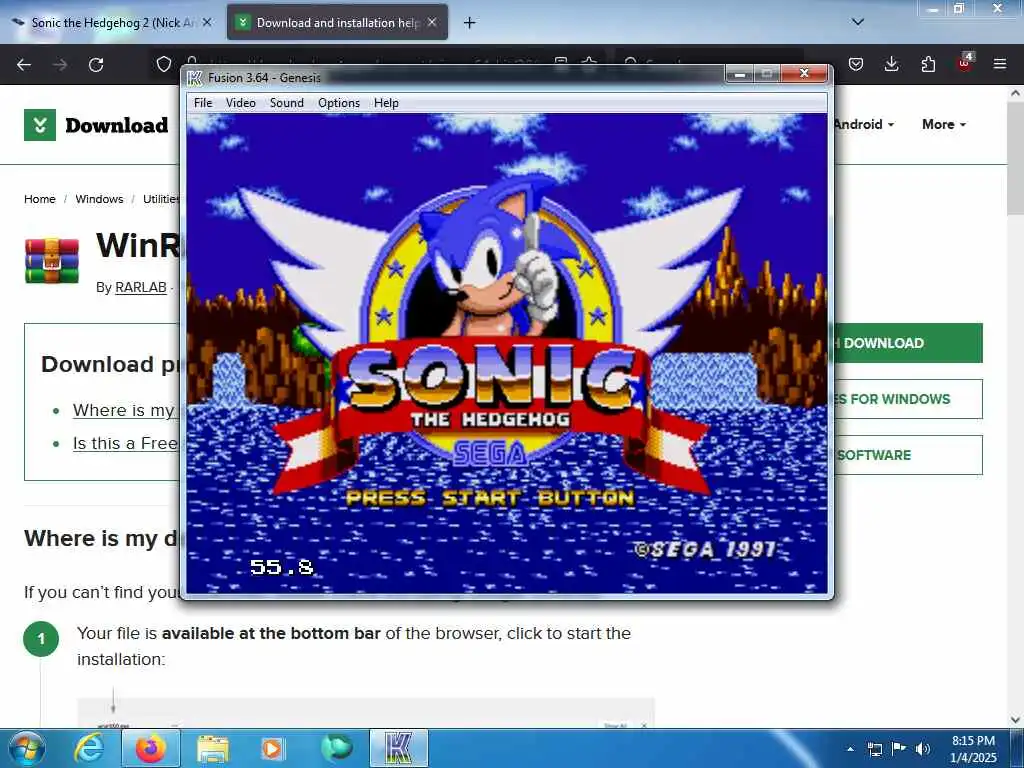1024x768 pixels.
Task: Open the 'Is this a Free' help link
Action: click(x=125, y=443)
